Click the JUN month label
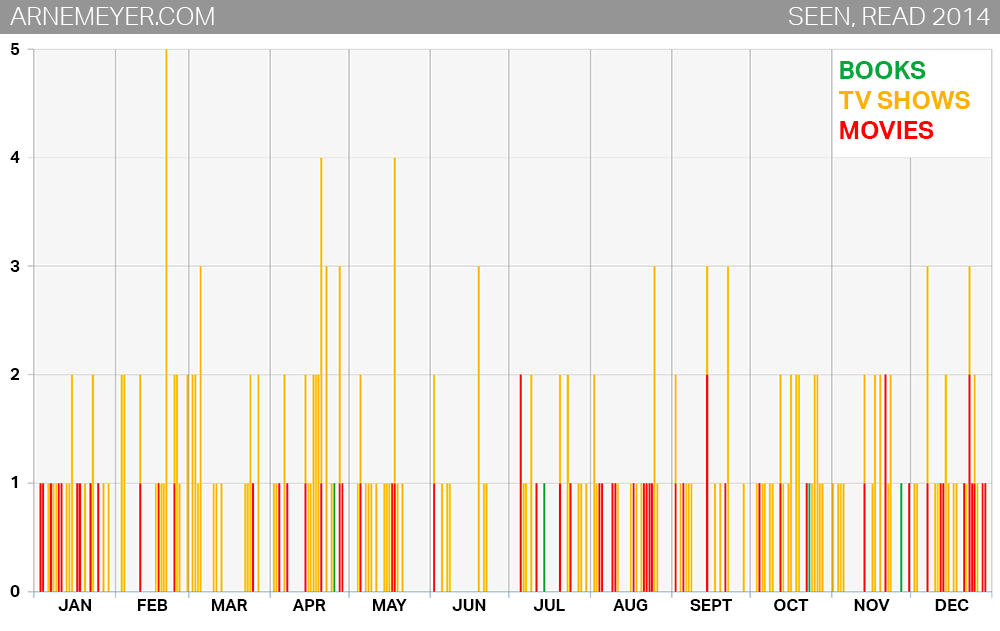Image resolution: width=1000 pixels, height=631 pixels. pyautogui.click(x=469, y=605)
